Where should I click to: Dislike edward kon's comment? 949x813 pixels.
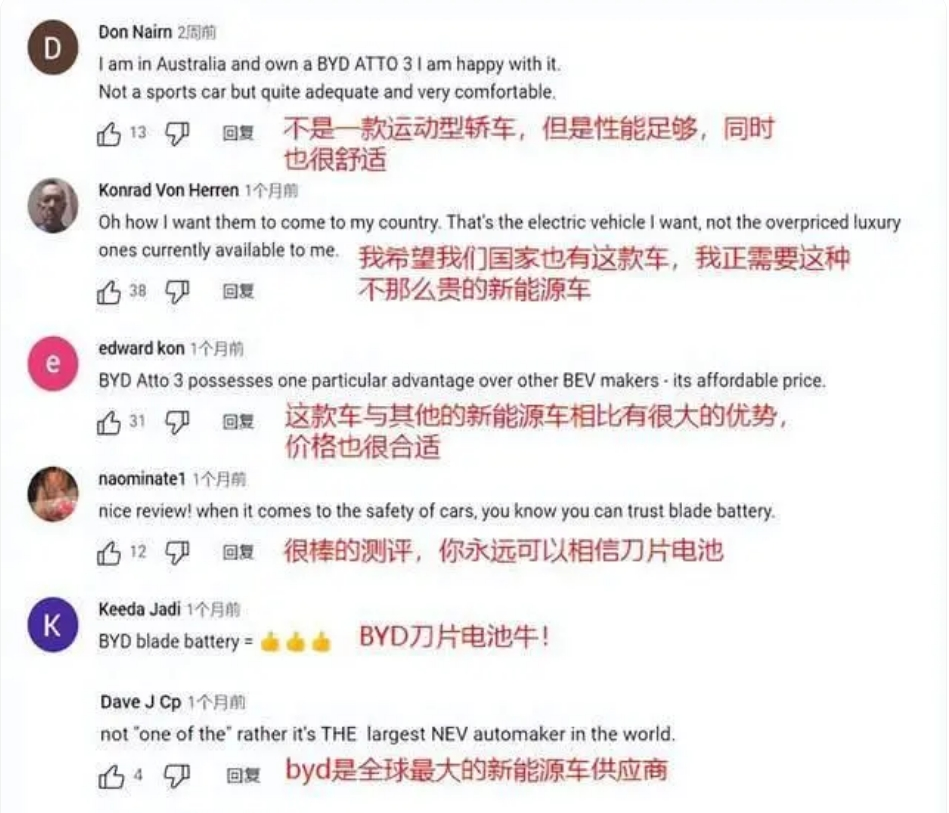pyautogui.click(x=177, y=422)
